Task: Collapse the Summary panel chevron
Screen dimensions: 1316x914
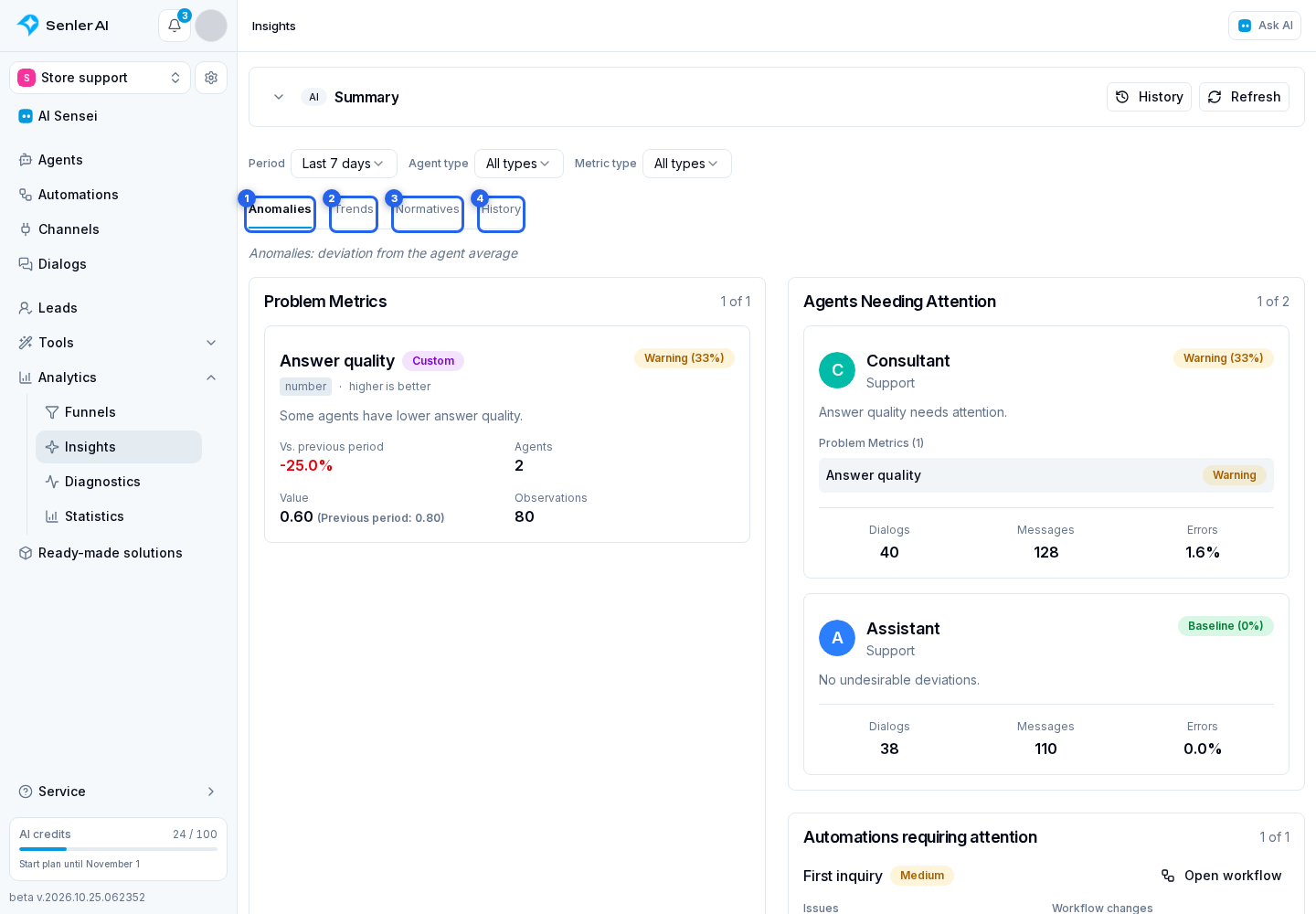Action: [x=279, y=97]
